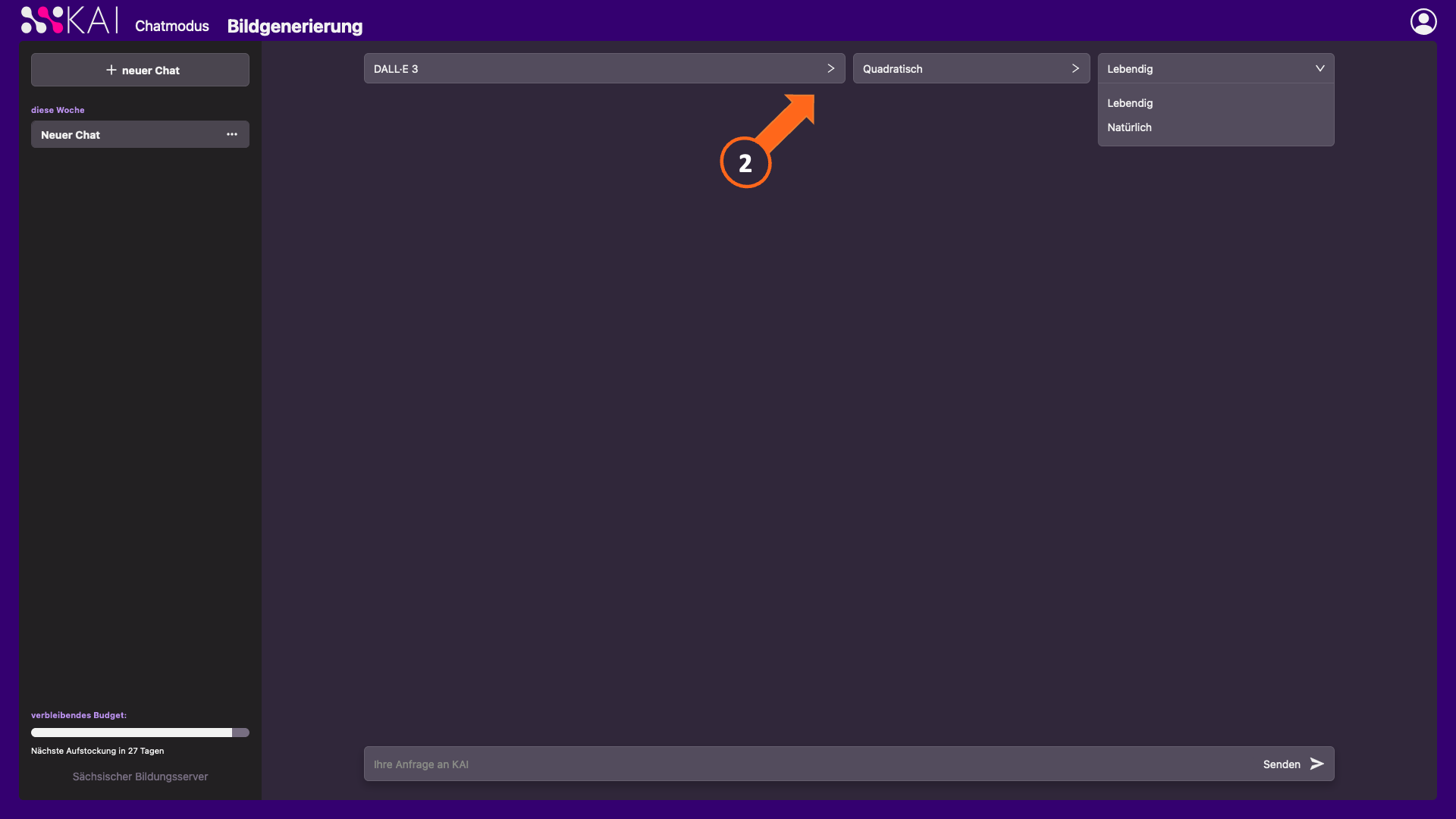Switch to Chatmodus tab
1456x819 pixels.
pos(172,26)
